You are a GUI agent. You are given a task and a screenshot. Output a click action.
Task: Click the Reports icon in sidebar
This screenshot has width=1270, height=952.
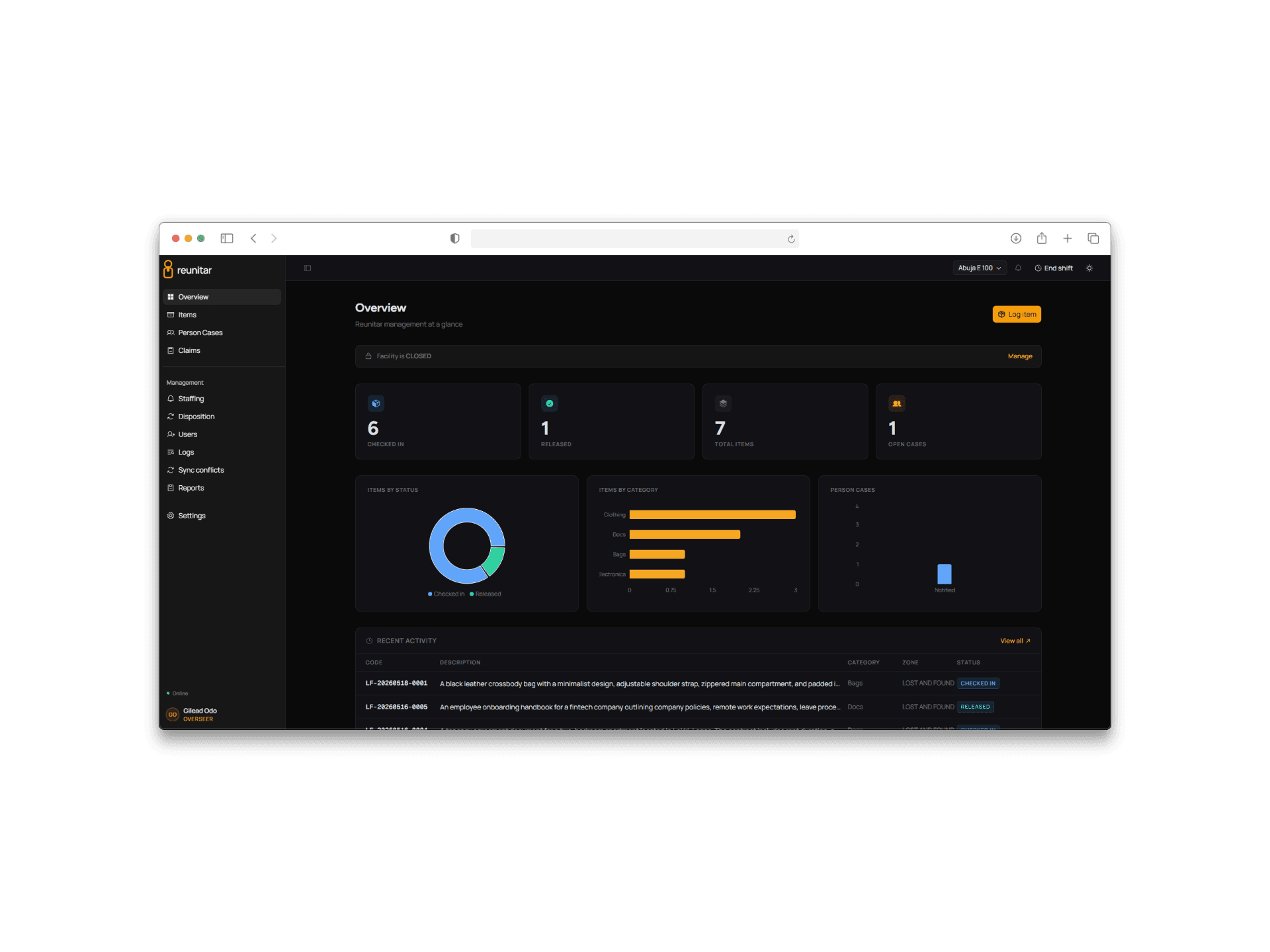pos(171,488)
